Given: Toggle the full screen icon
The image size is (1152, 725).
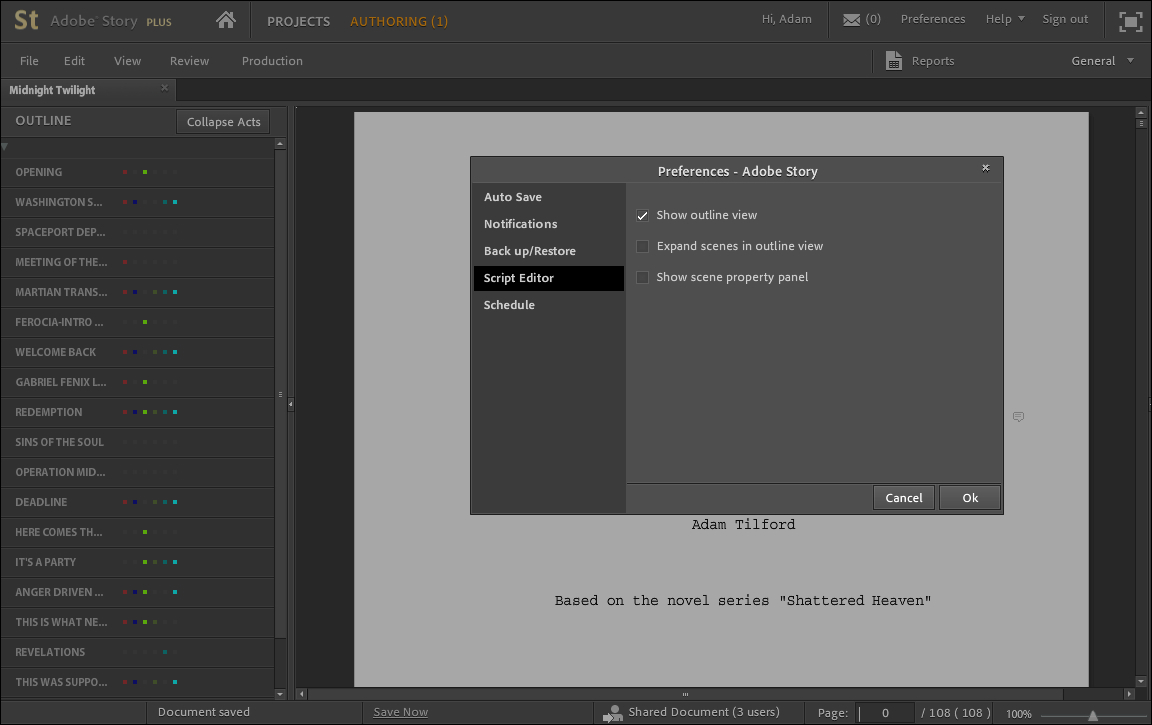Looking at the screenshot, I should 1130,21.
